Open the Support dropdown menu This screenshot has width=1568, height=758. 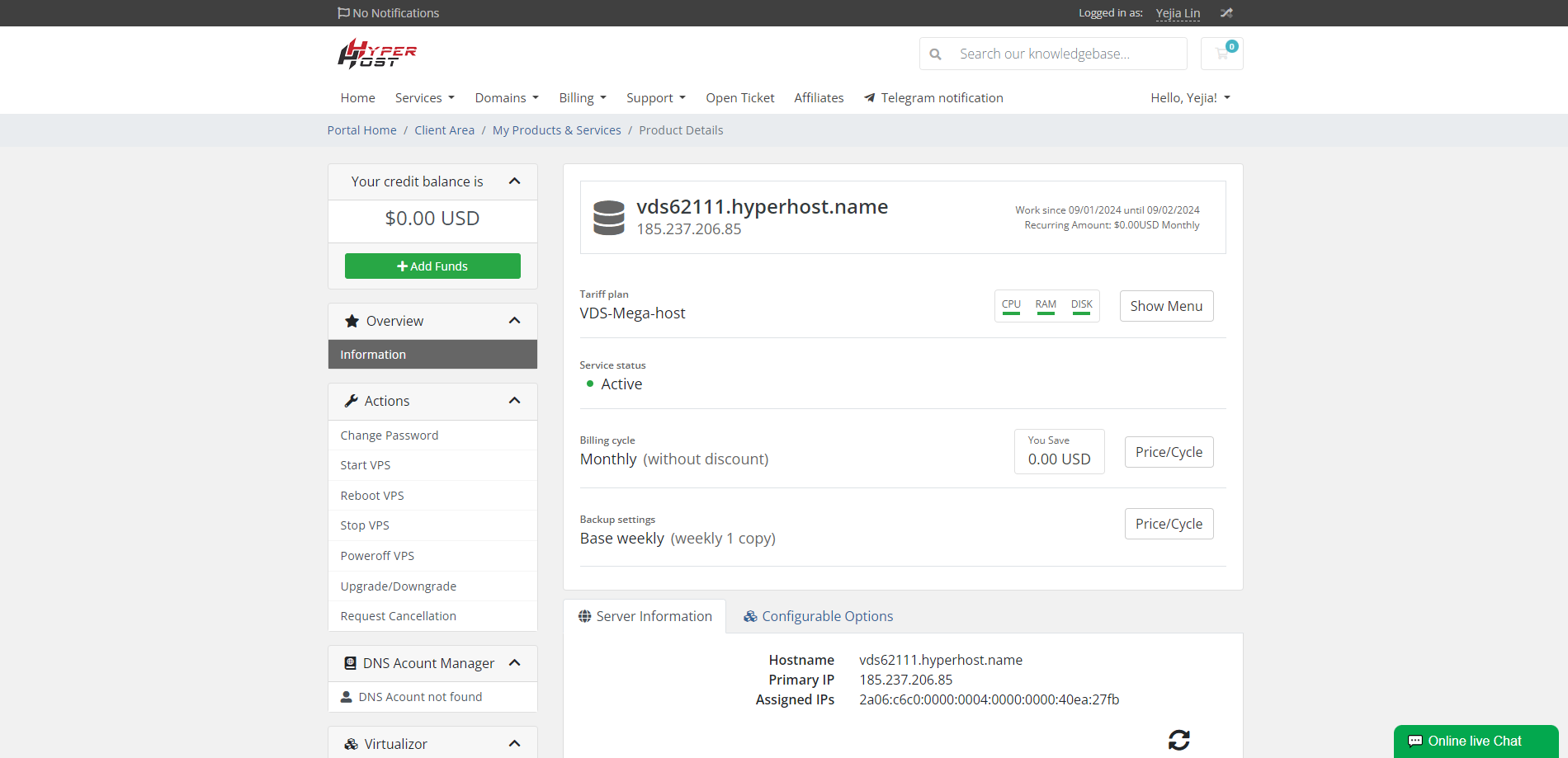656,98
